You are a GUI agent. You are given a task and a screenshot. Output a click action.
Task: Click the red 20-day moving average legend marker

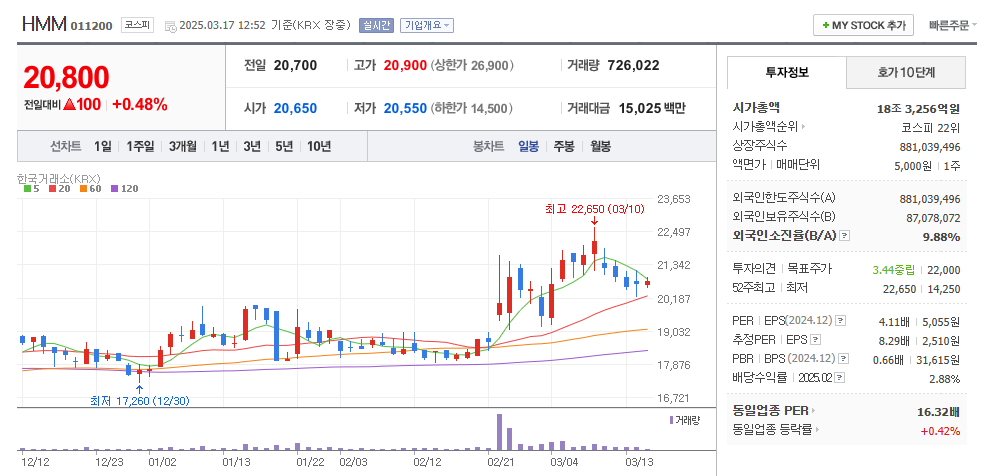[52, 189]
